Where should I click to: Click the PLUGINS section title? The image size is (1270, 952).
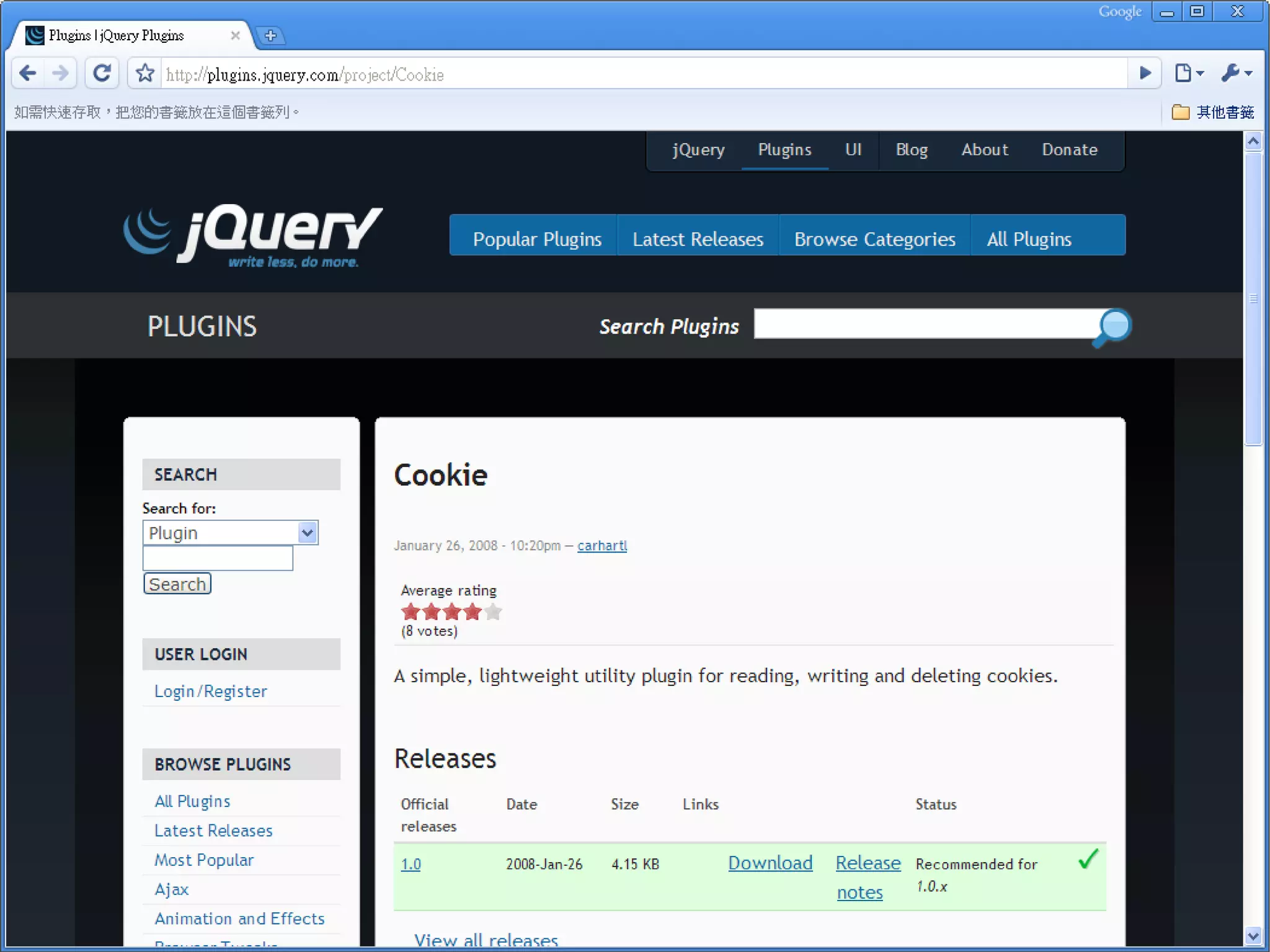click(202, 326)
